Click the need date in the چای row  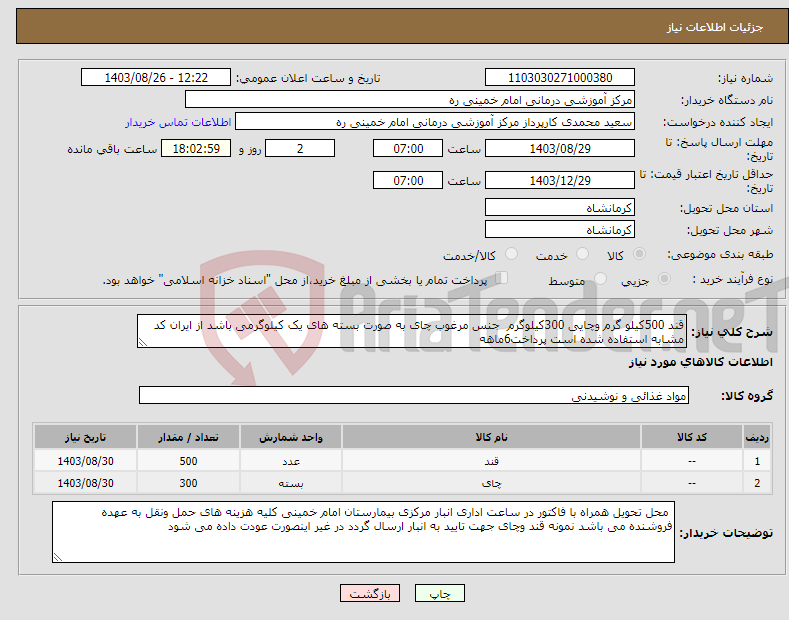85,483
